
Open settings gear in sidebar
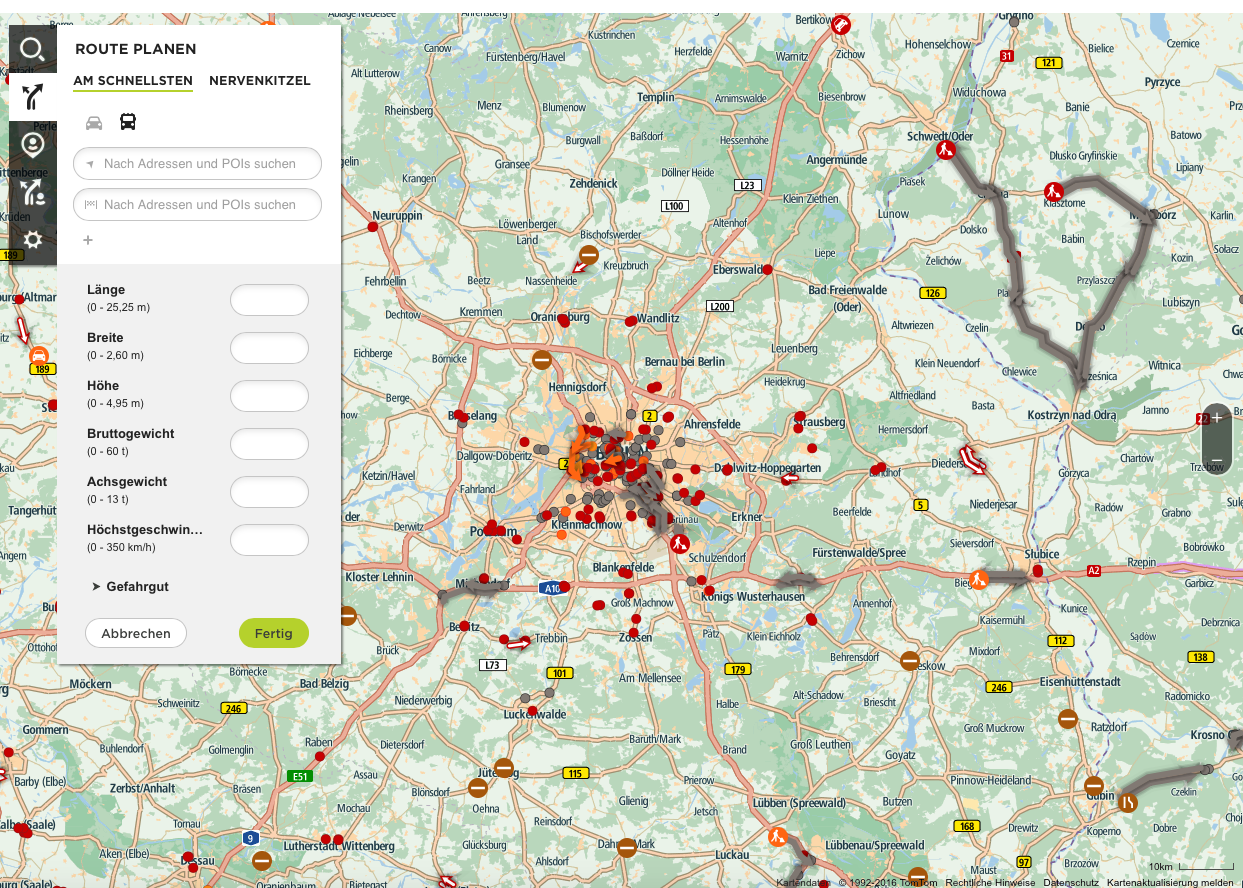coord(33,240)
